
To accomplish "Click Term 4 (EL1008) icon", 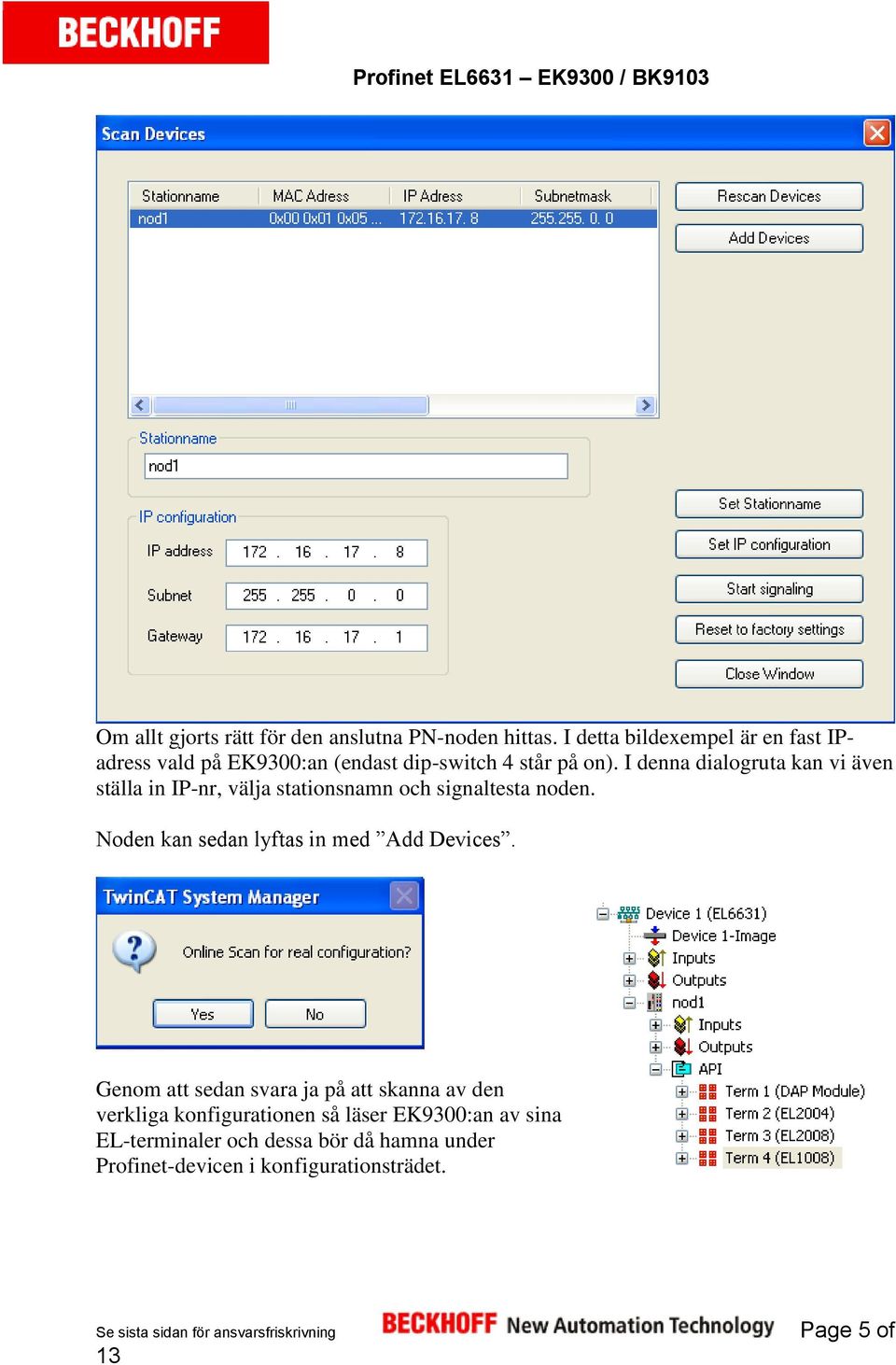I will click(708, 1159).
